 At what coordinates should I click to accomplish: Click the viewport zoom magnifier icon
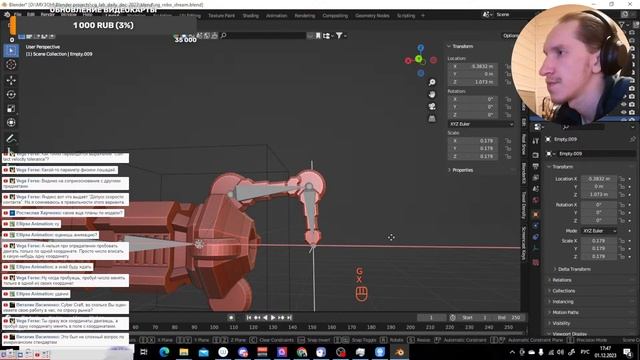click(x=432, y=82)
